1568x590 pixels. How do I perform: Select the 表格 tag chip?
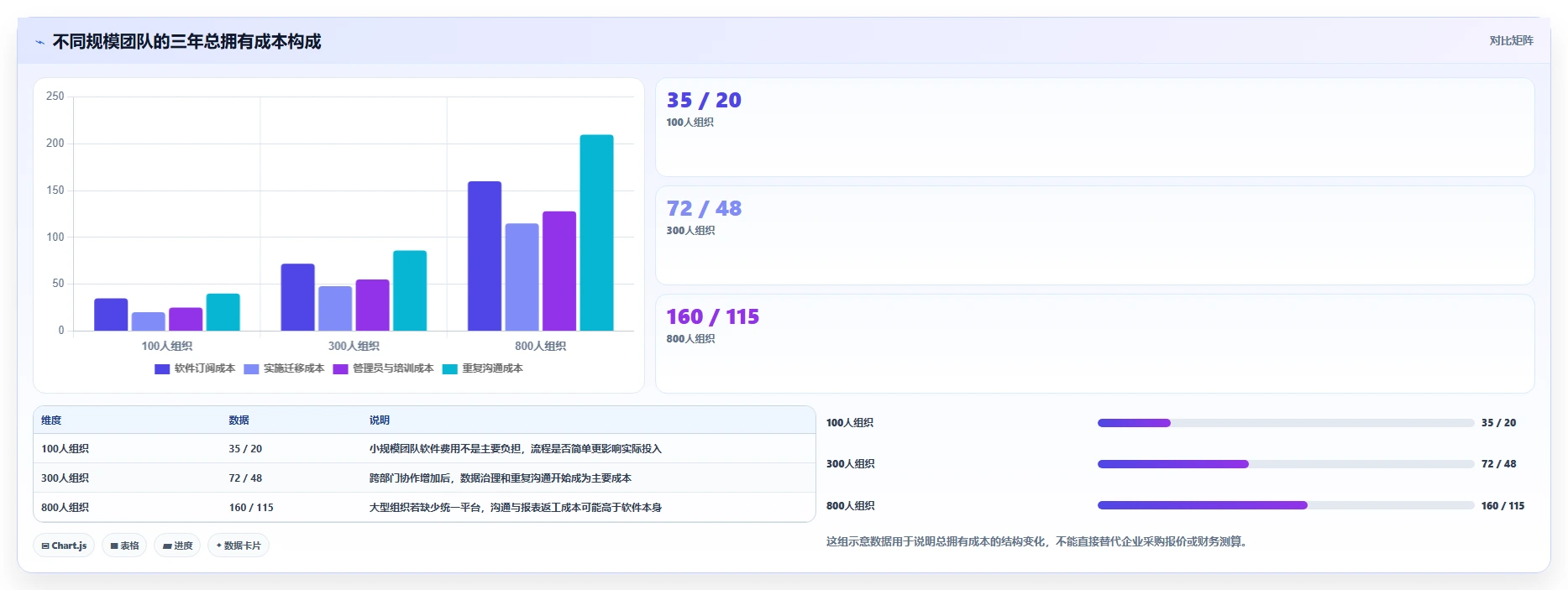coord(124,546)
